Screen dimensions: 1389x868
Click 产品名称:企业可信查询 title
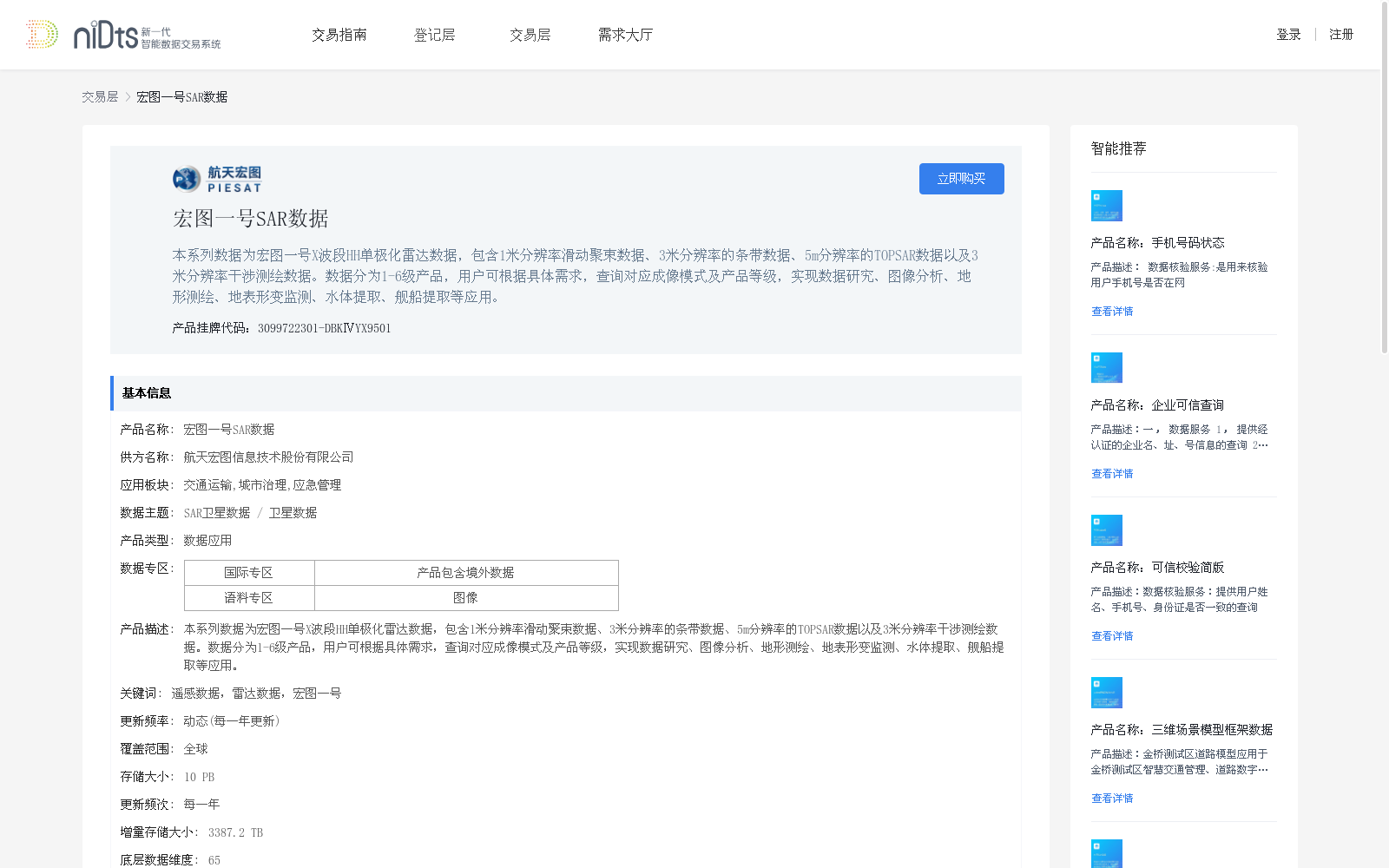point(1157,405)
